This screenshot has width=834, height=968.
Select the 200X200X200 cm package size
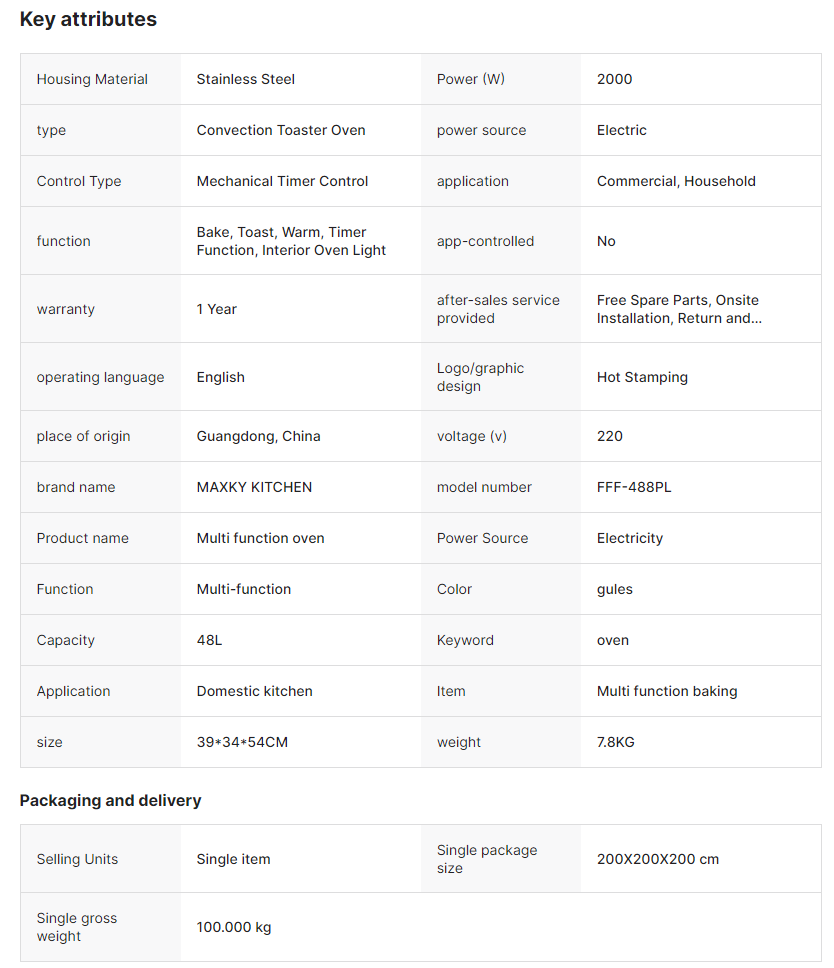click(657, 859)
